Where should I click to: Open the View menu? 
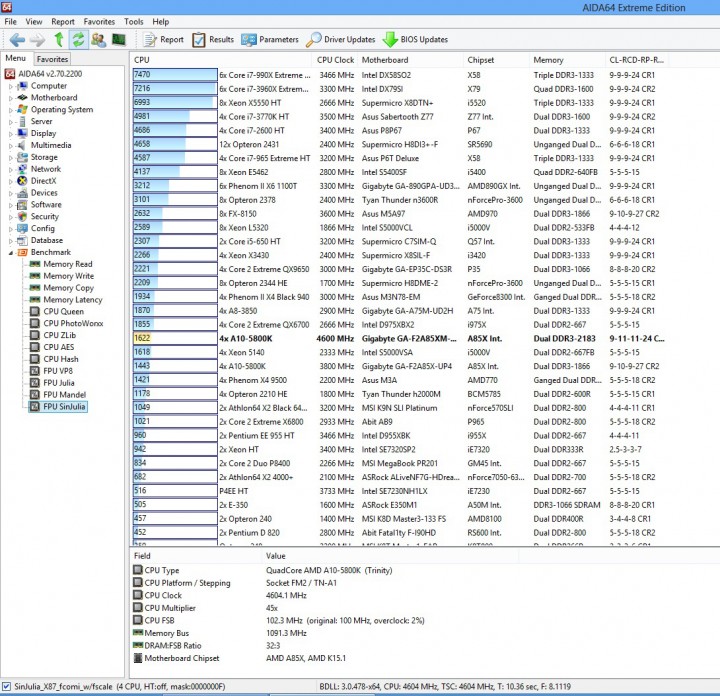[34, 22]
